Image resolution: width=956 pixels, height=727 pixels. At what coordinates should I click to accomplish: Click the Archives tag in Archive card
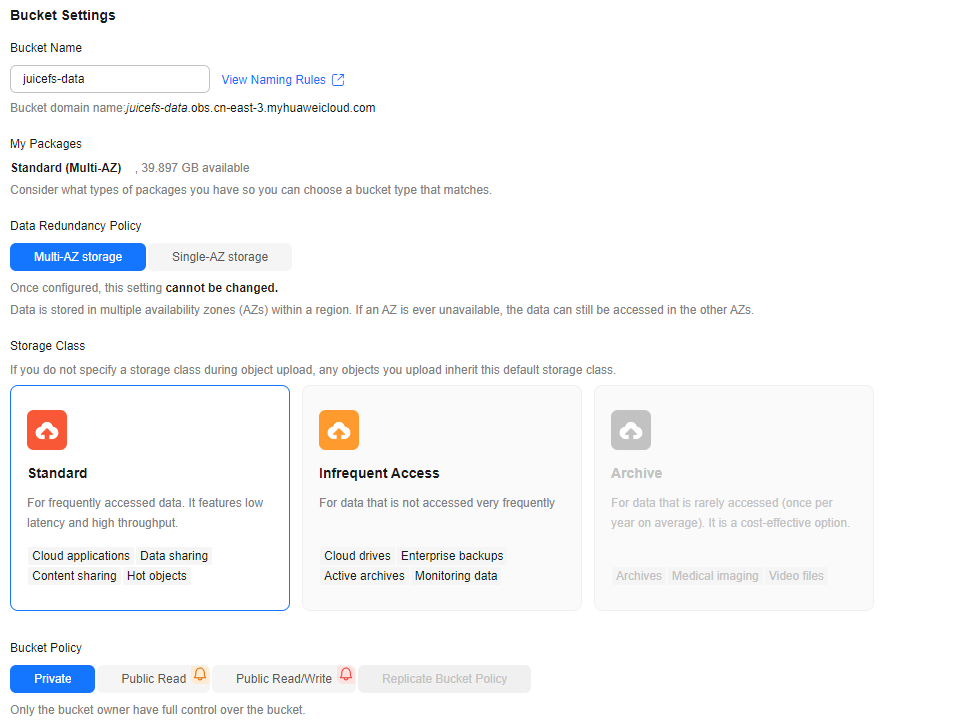coord(638,576)
